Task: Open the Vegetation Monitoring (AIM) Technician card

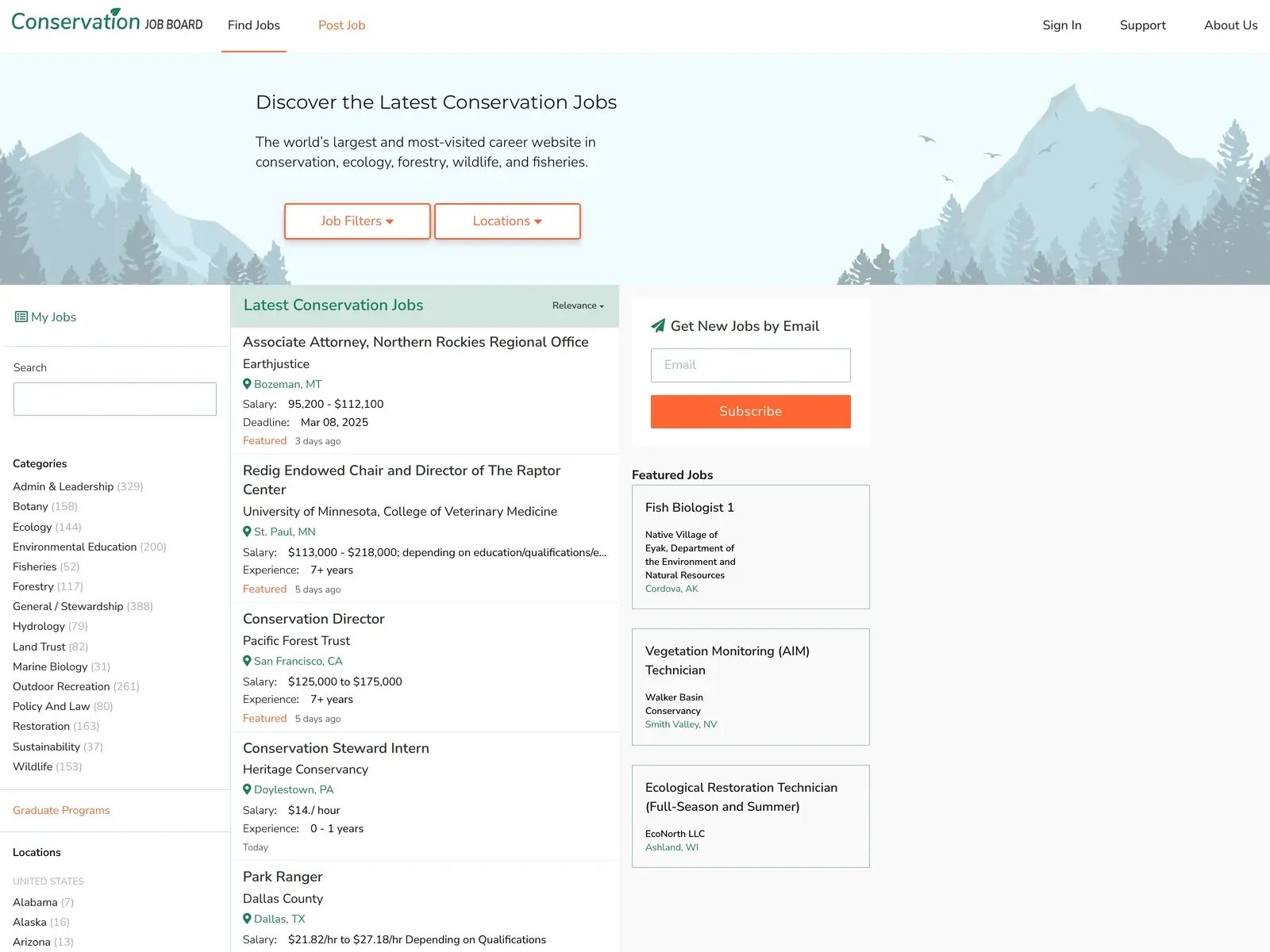Action: [751, 687]
